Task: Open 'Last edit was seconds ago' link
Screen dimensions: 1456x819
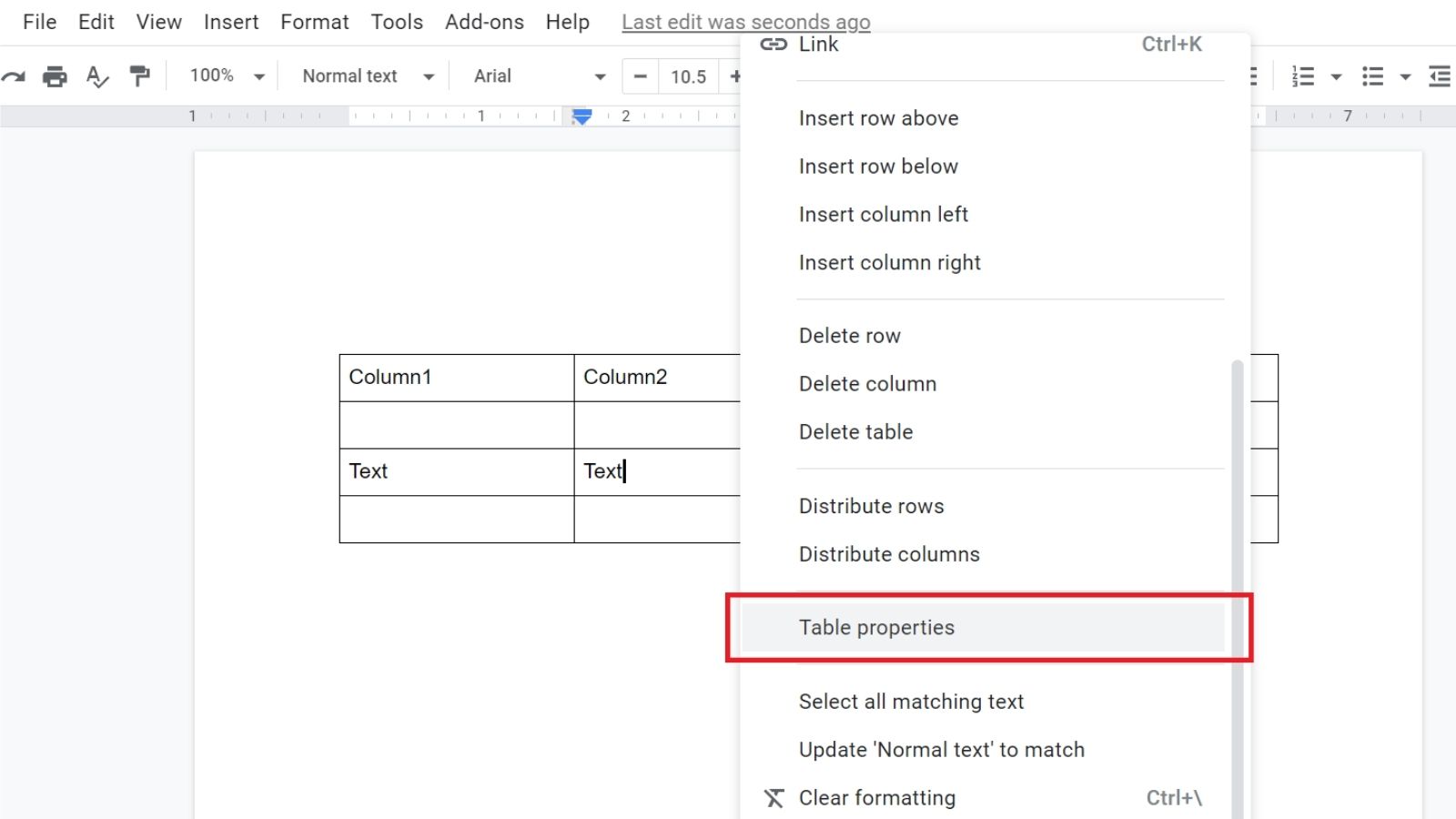Action: 746,22
